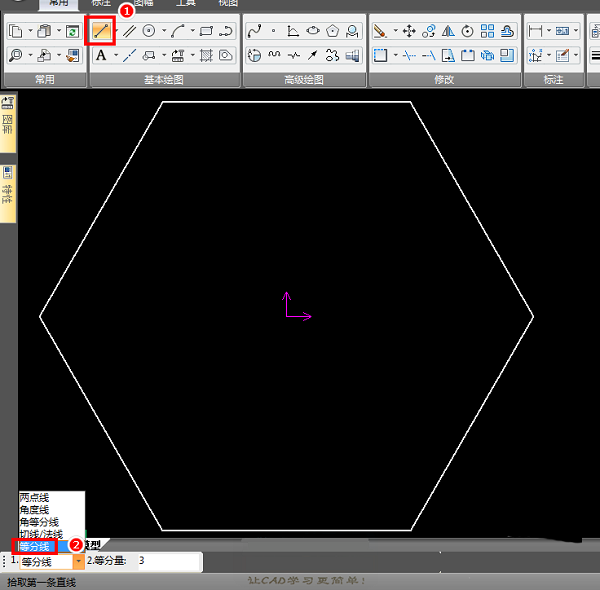600x590 pixels.
Task: Pick 角等分线 from the line type list
Action: coord(39,522)
